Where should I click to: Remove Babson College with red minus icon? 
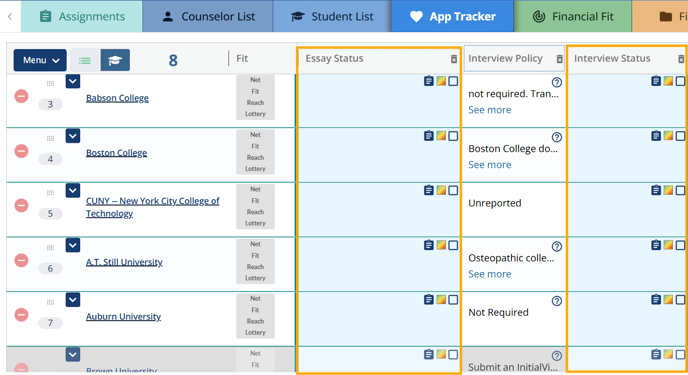(x=21, y=96)
